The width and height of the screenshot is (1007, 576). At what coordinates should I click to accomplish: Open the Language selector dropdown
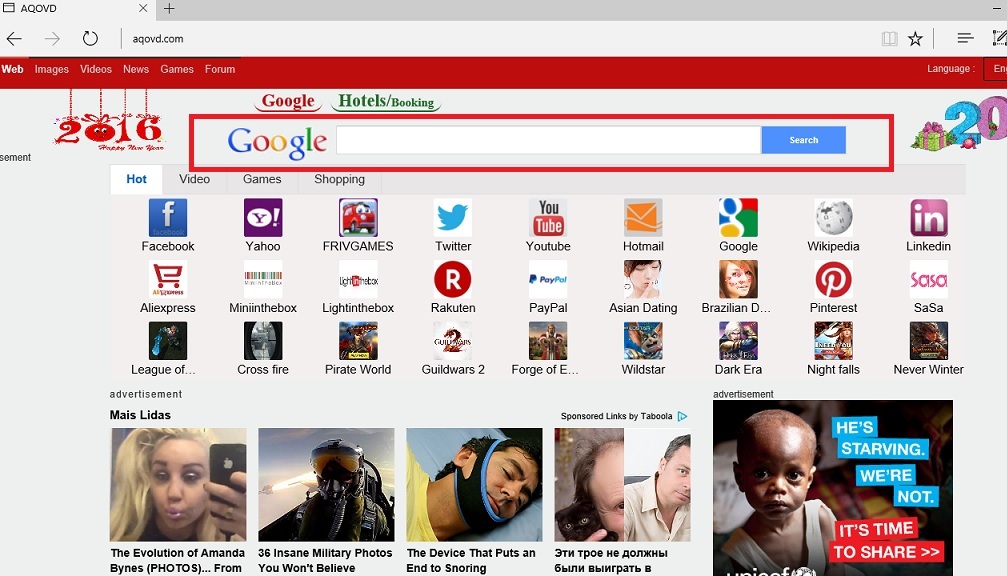pos(994,69)
